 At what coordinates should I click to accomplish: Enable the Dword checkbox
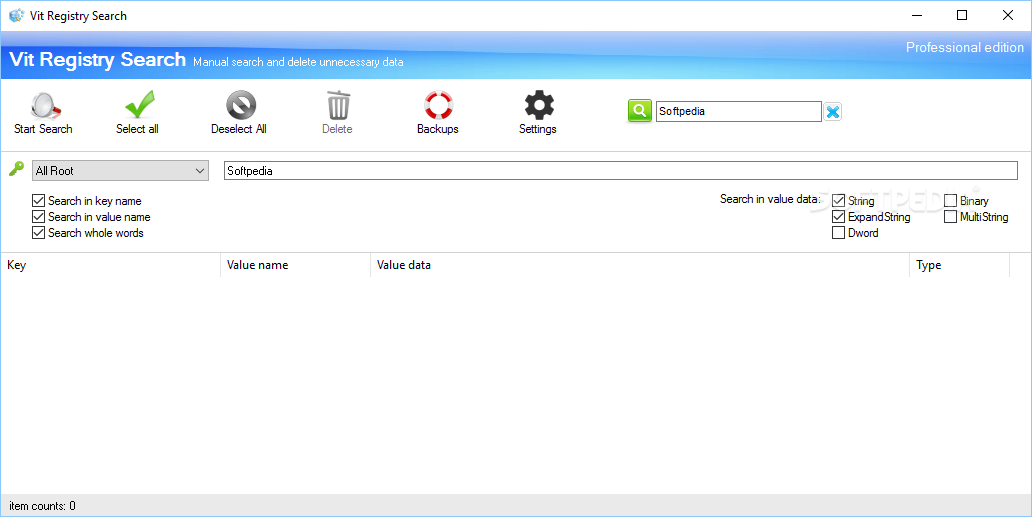838,232
